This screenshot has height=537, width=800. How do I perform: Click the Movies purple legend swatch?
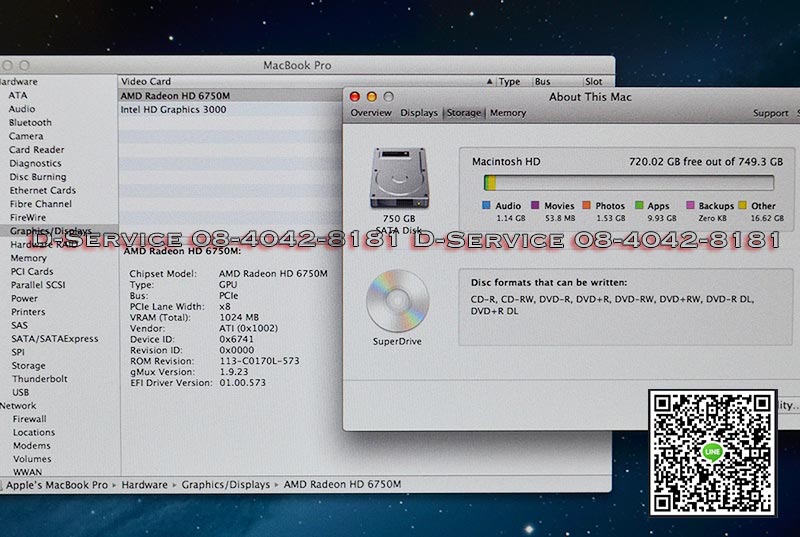pyautogui.click(x=535, y=205)
